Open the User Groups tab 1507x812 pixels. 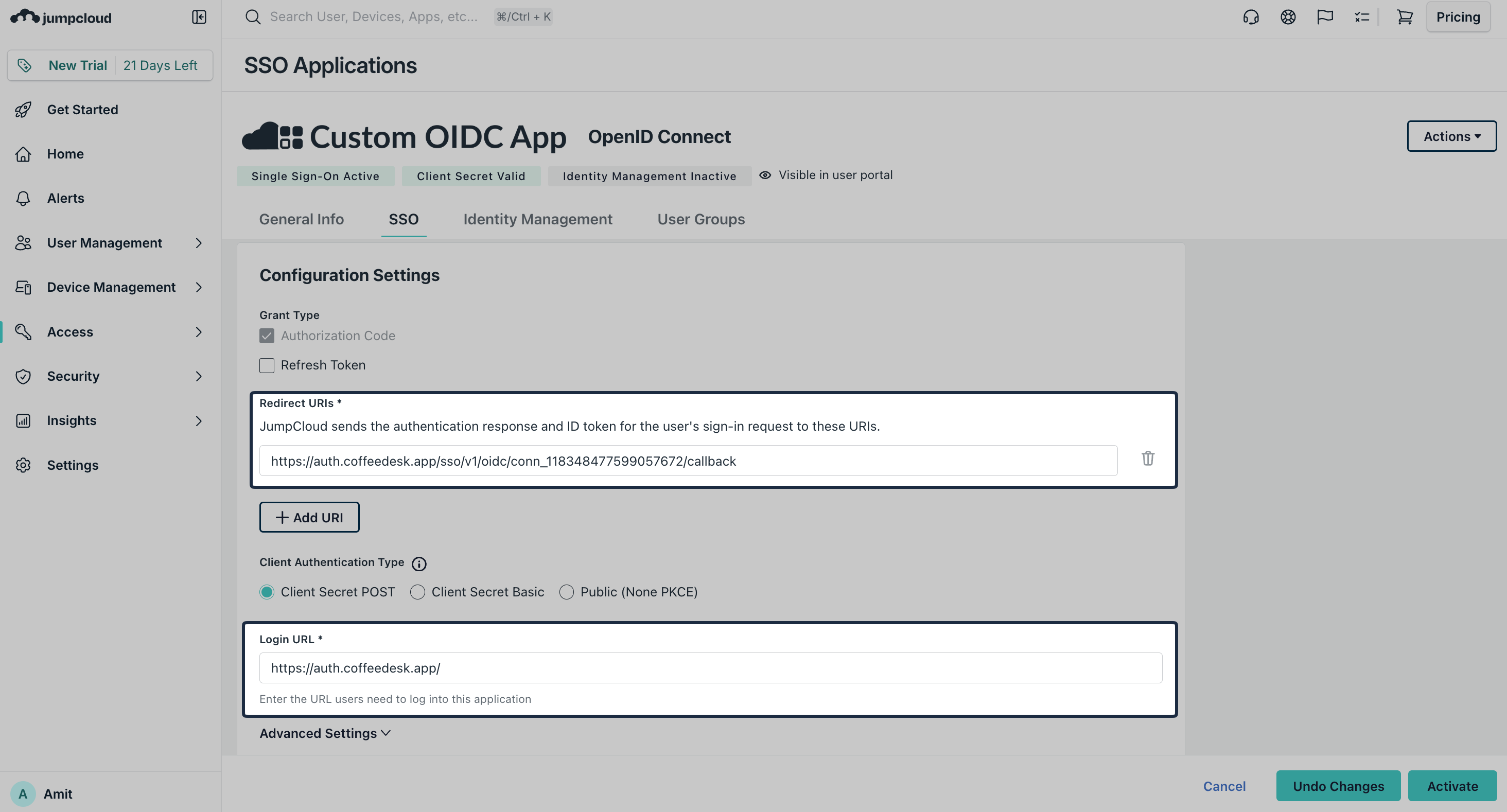(700, 219)
